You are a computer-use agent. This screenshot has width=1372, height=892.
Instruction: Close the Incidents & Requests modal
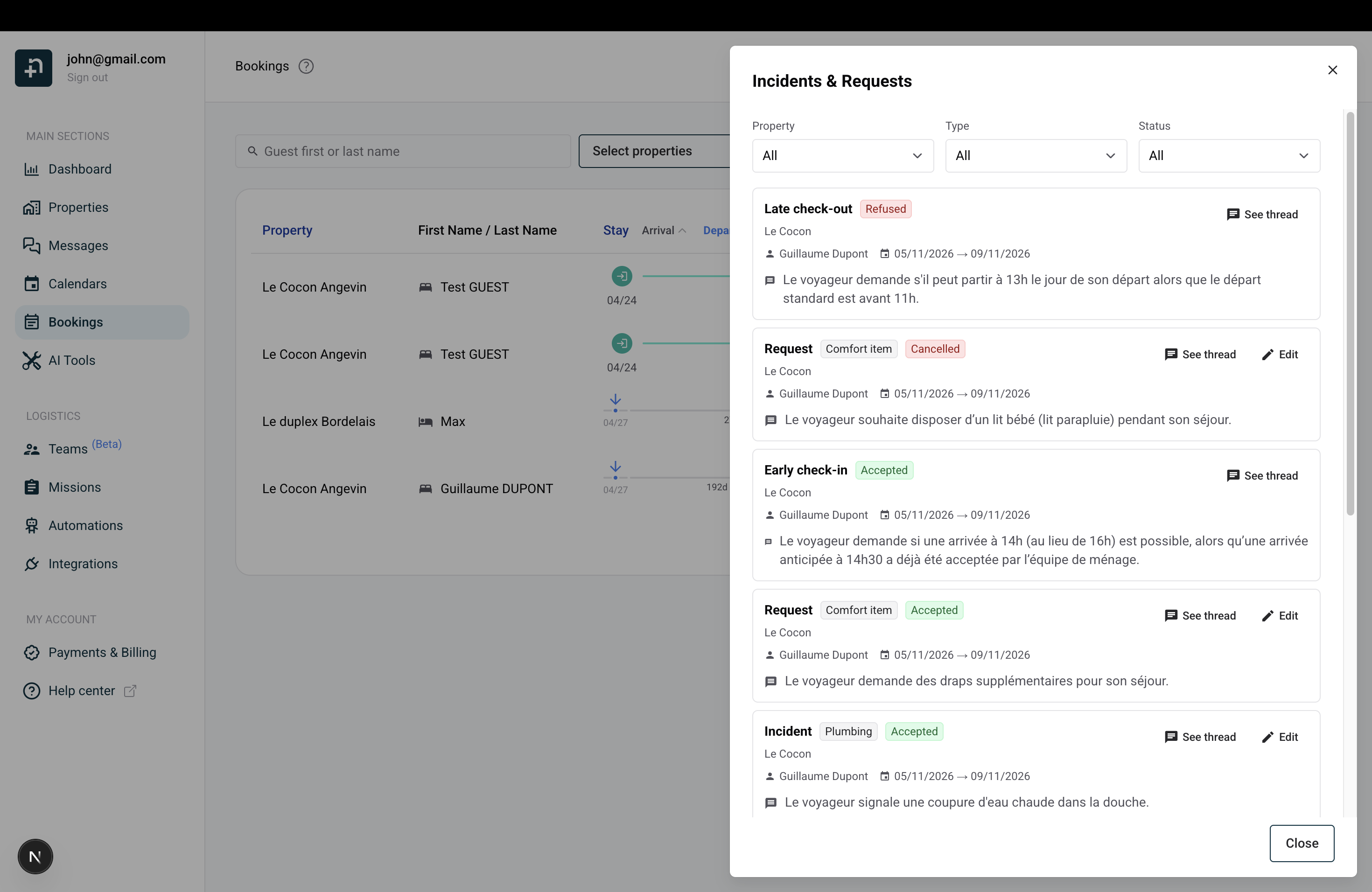click(x=1332, y=70)
